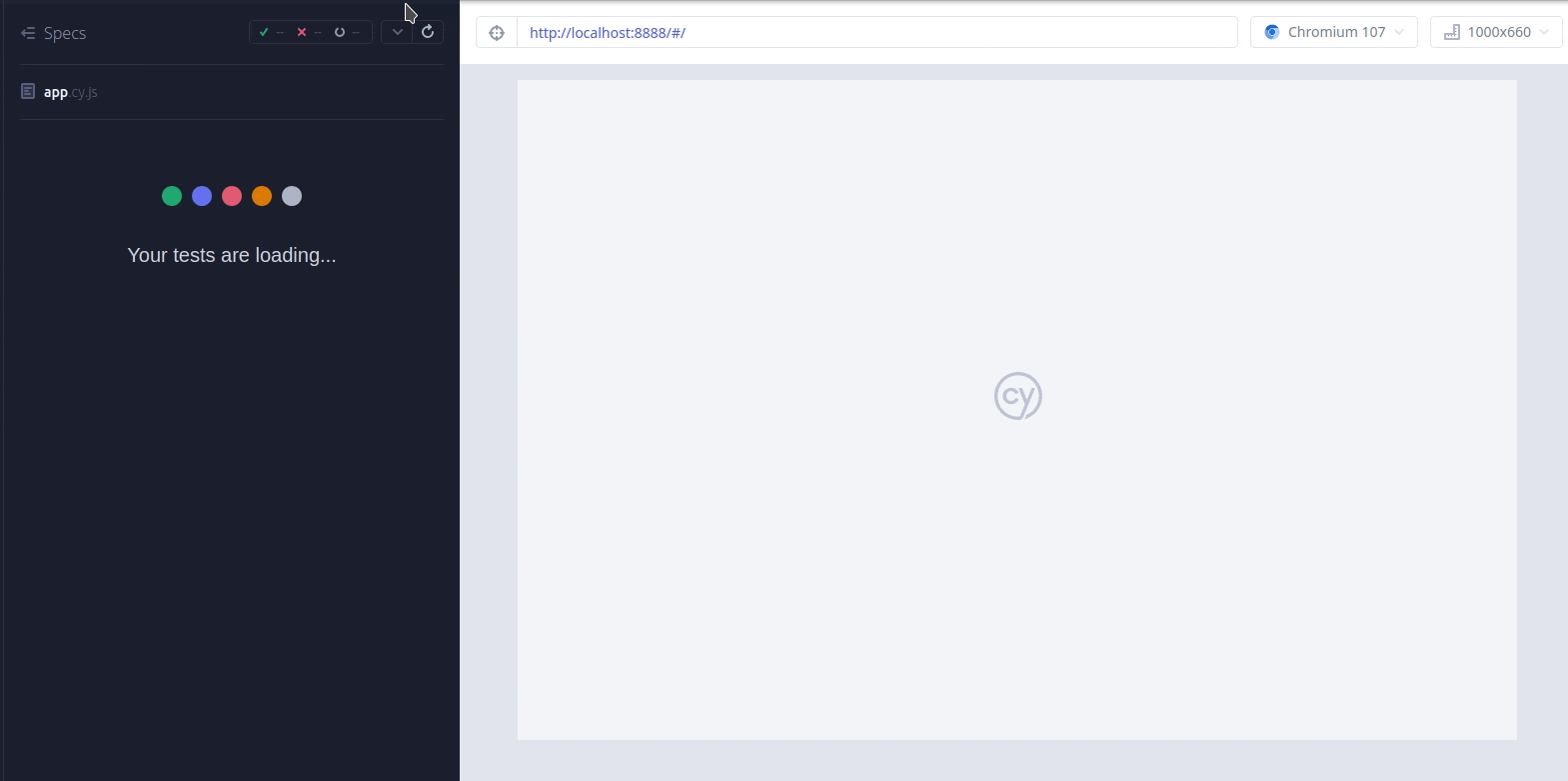Screen dimensions: 1568x781
Task: Click the app.cy.js spec file icon
Action: click(28, 92)
